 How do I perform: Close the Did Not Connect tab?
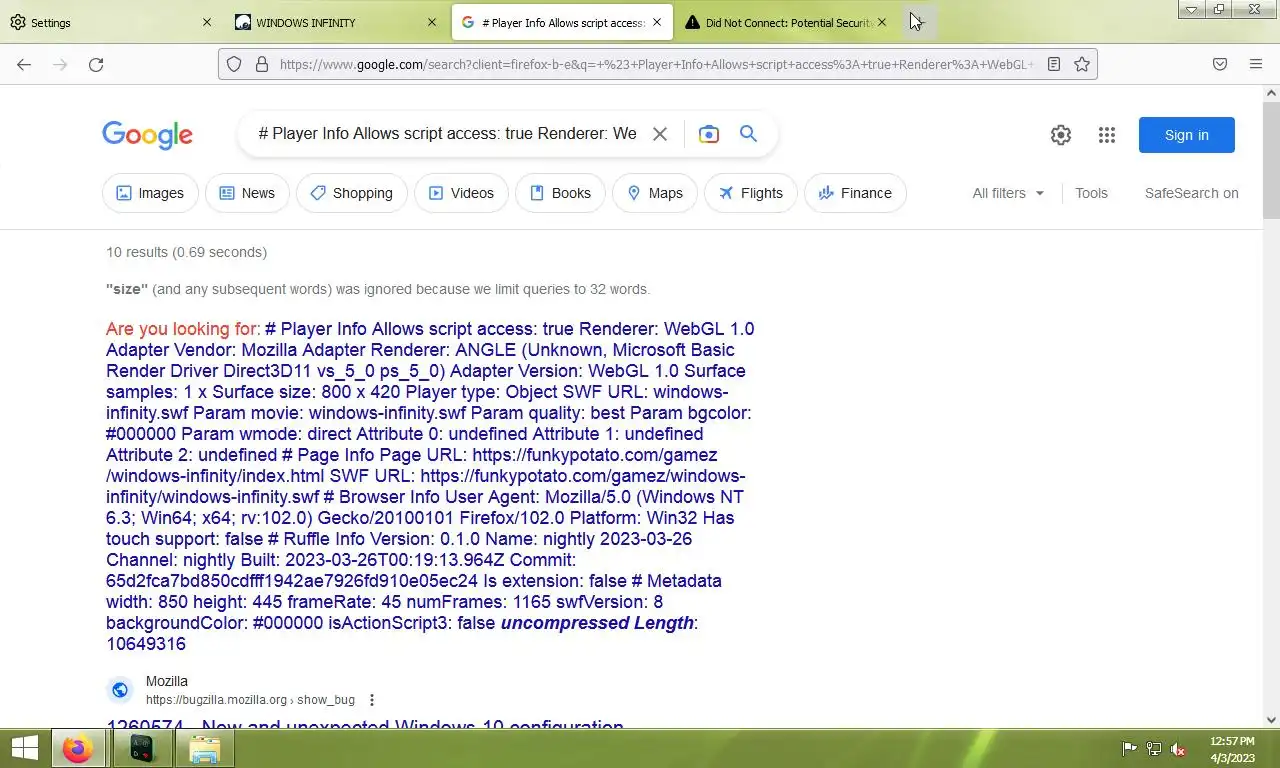pyautogui.click(x=881, y=22)
